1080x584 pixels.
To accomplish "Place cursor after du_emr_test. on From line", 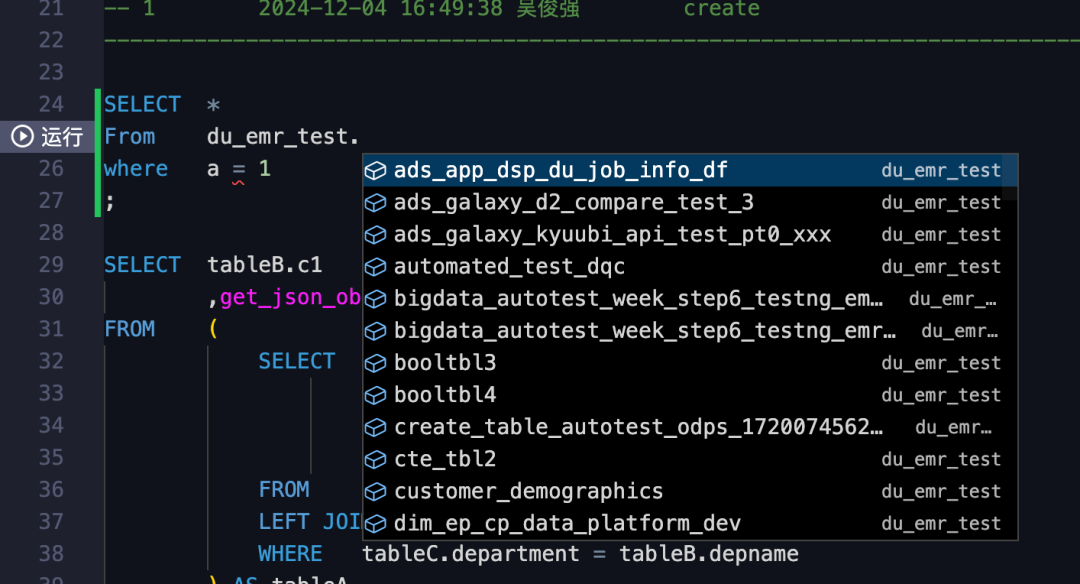I will click(360, 137).
